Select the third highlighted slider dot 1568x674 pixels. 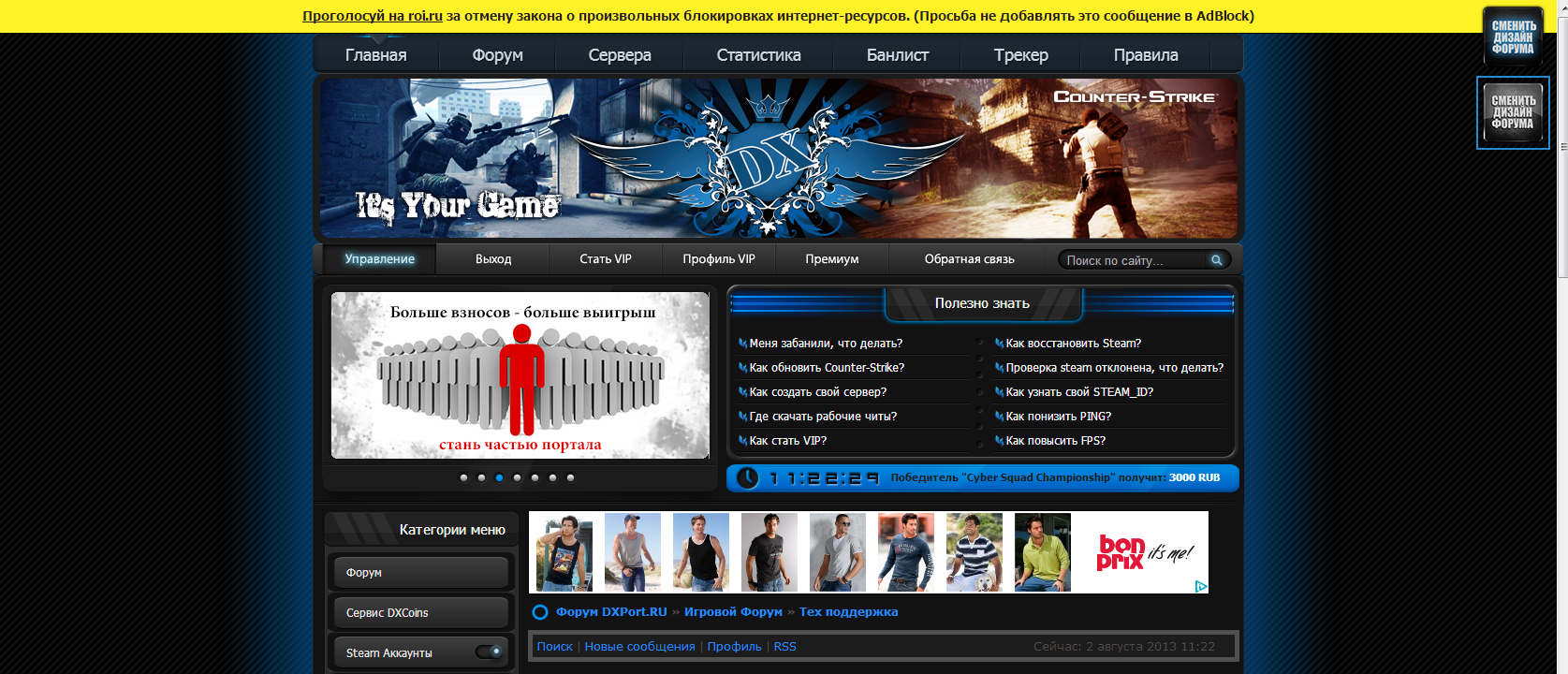[499, 477]
